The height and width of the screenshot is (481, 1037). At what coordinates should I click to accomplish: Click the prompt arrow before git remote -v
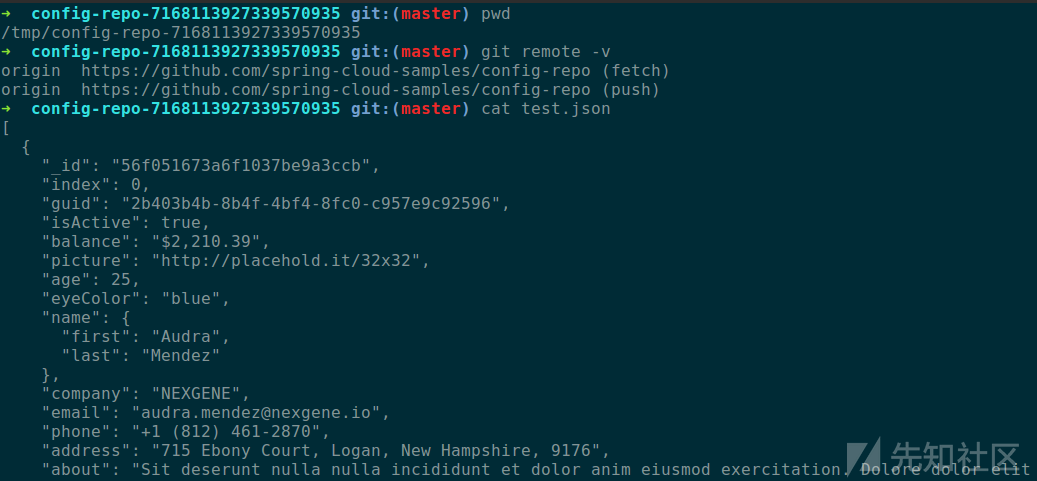(x=7, y=51)
